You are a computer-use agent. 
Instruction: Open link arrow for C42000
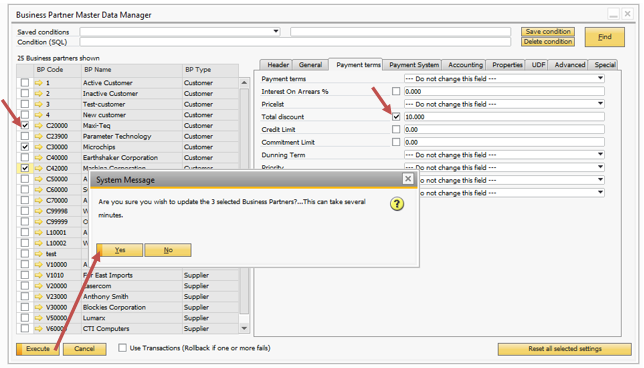tap(39, 168)
